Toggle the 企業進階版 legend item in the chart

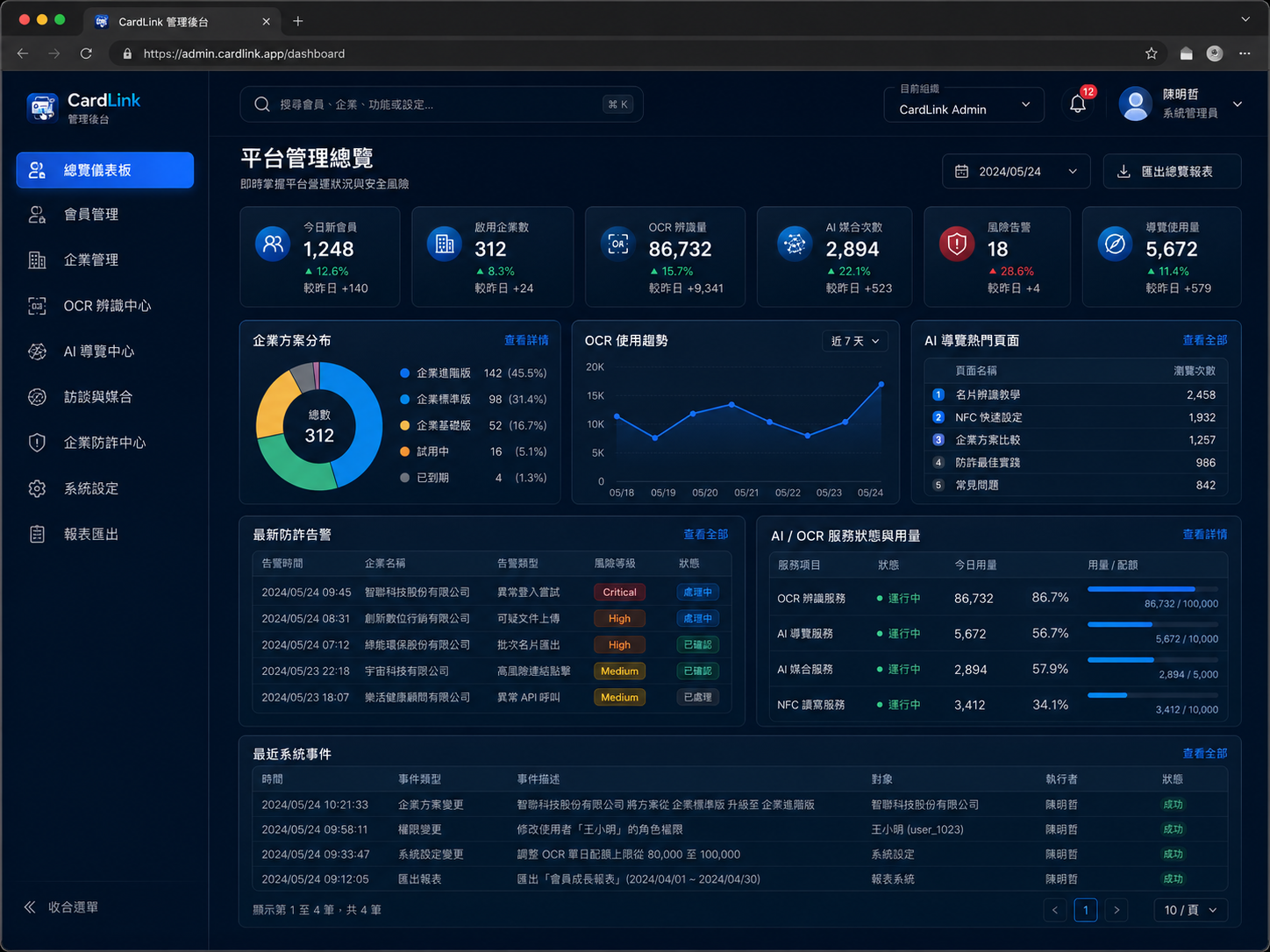coord(435,373)
